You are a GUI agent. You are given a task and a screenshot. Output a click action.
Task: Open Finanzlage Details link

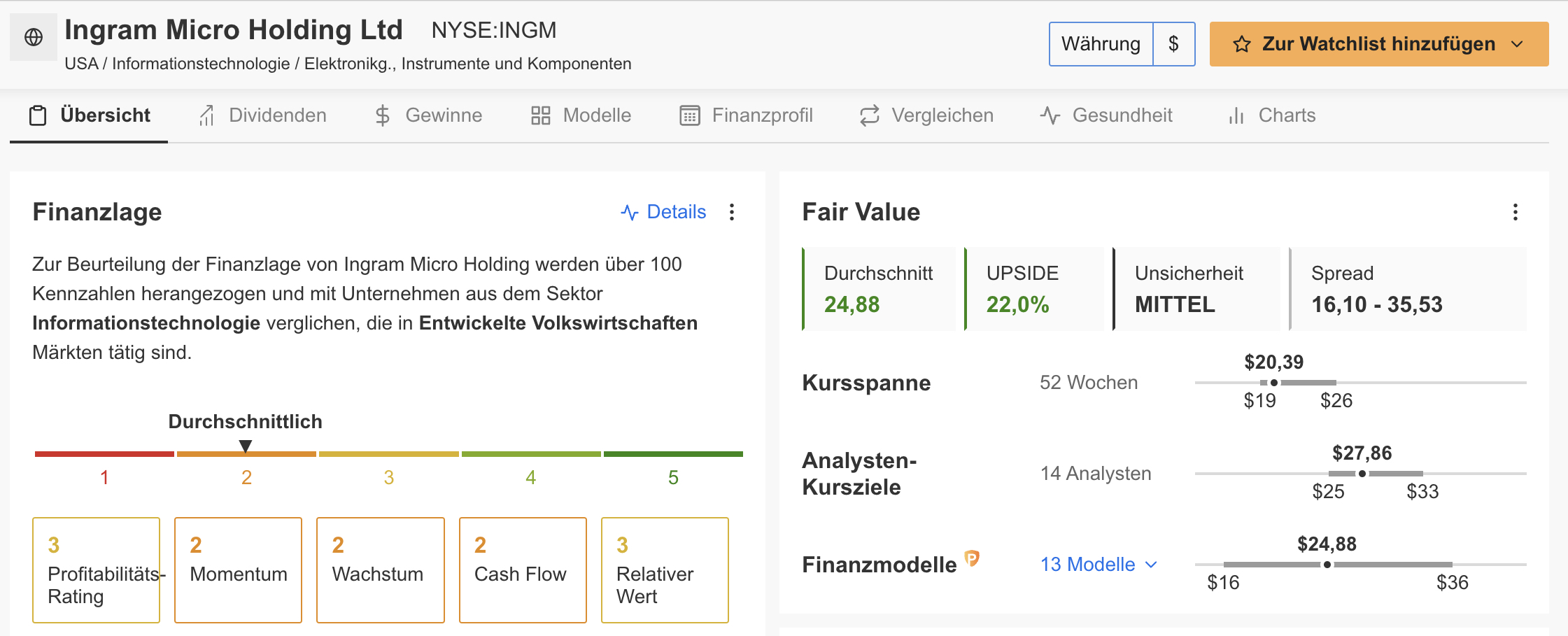[x=663, y=212]
